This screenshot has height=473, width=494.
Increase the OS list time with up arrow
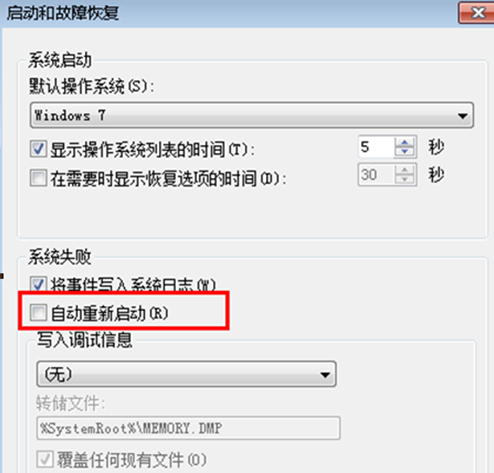point(405,142)
